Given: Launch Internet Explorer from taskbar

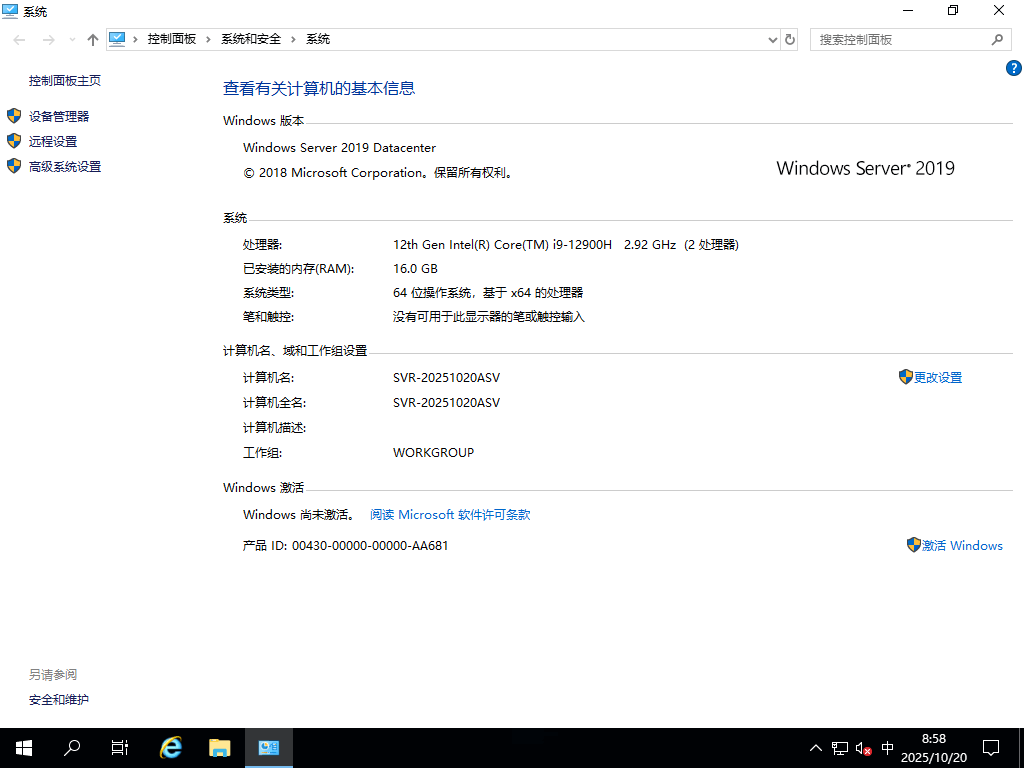Looking at the screenshot, I should (170, 747).
